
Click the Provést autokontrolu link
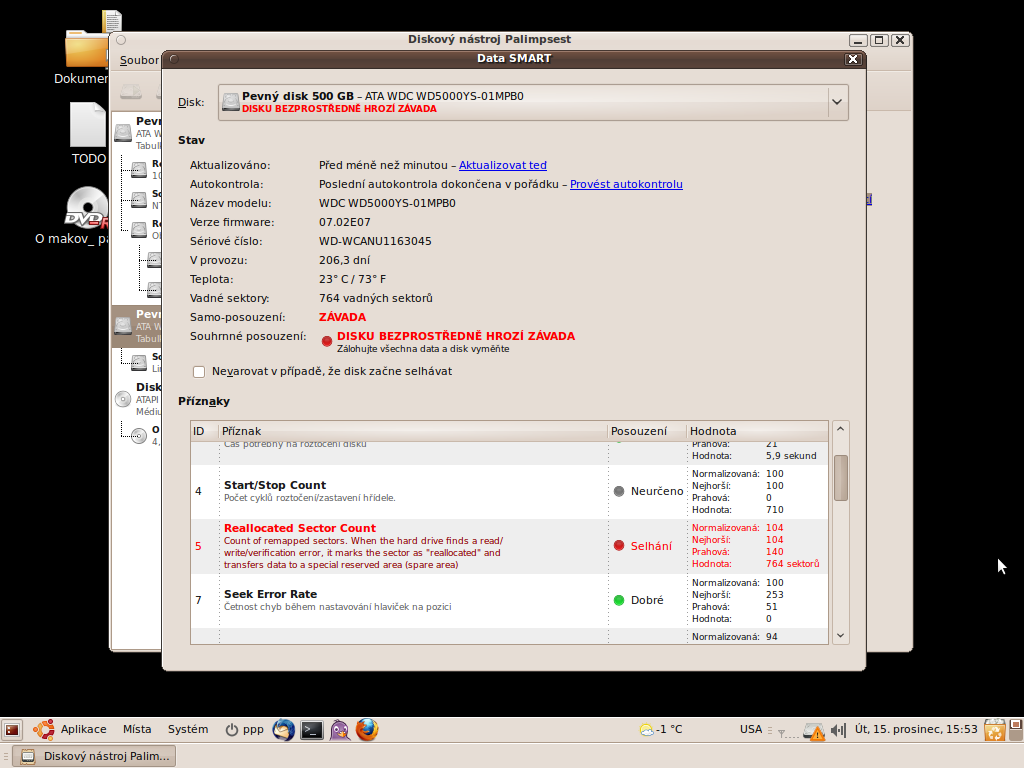626,184
